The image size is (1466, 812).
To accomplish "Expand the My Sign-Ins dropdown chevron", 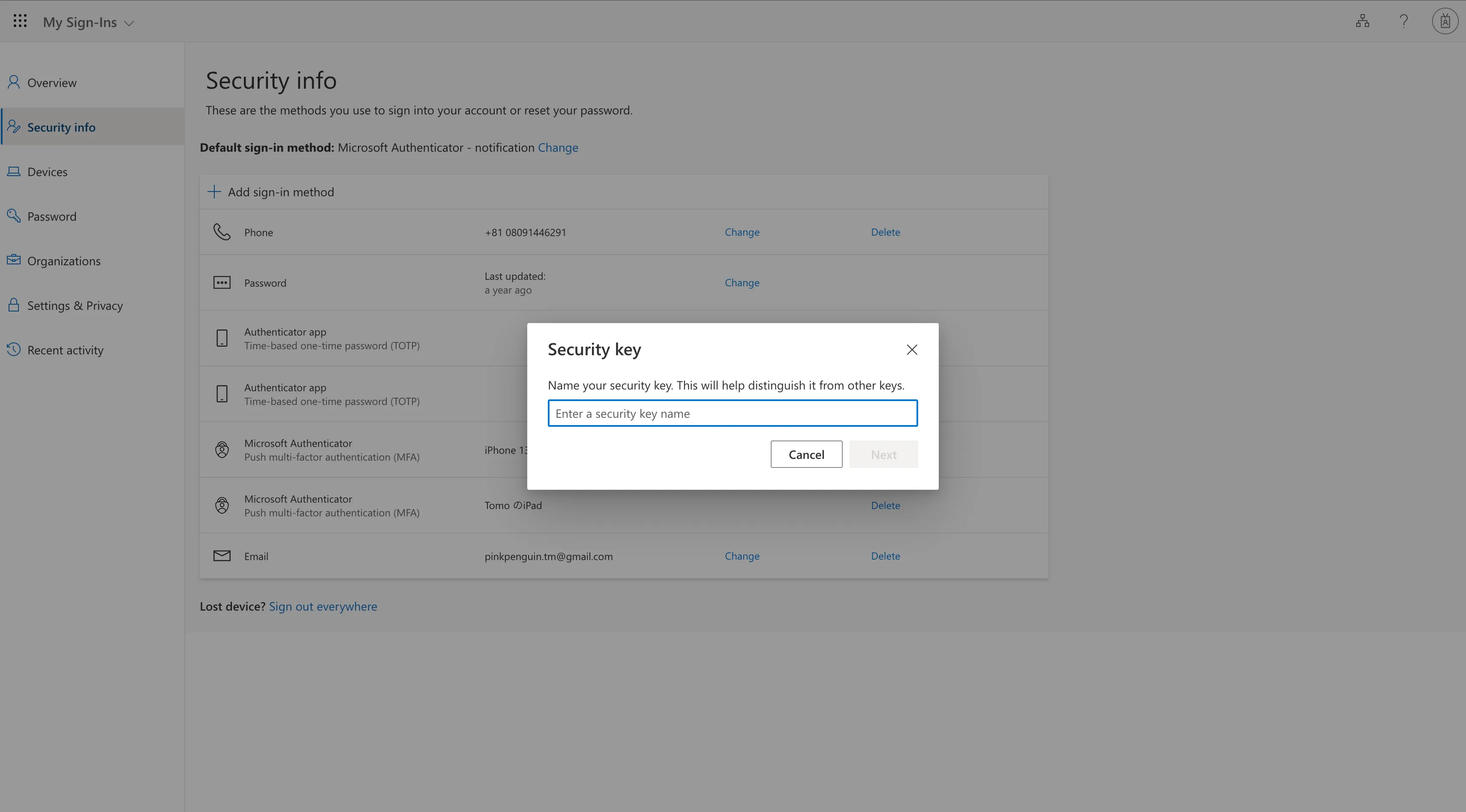I will pos(129,23).
